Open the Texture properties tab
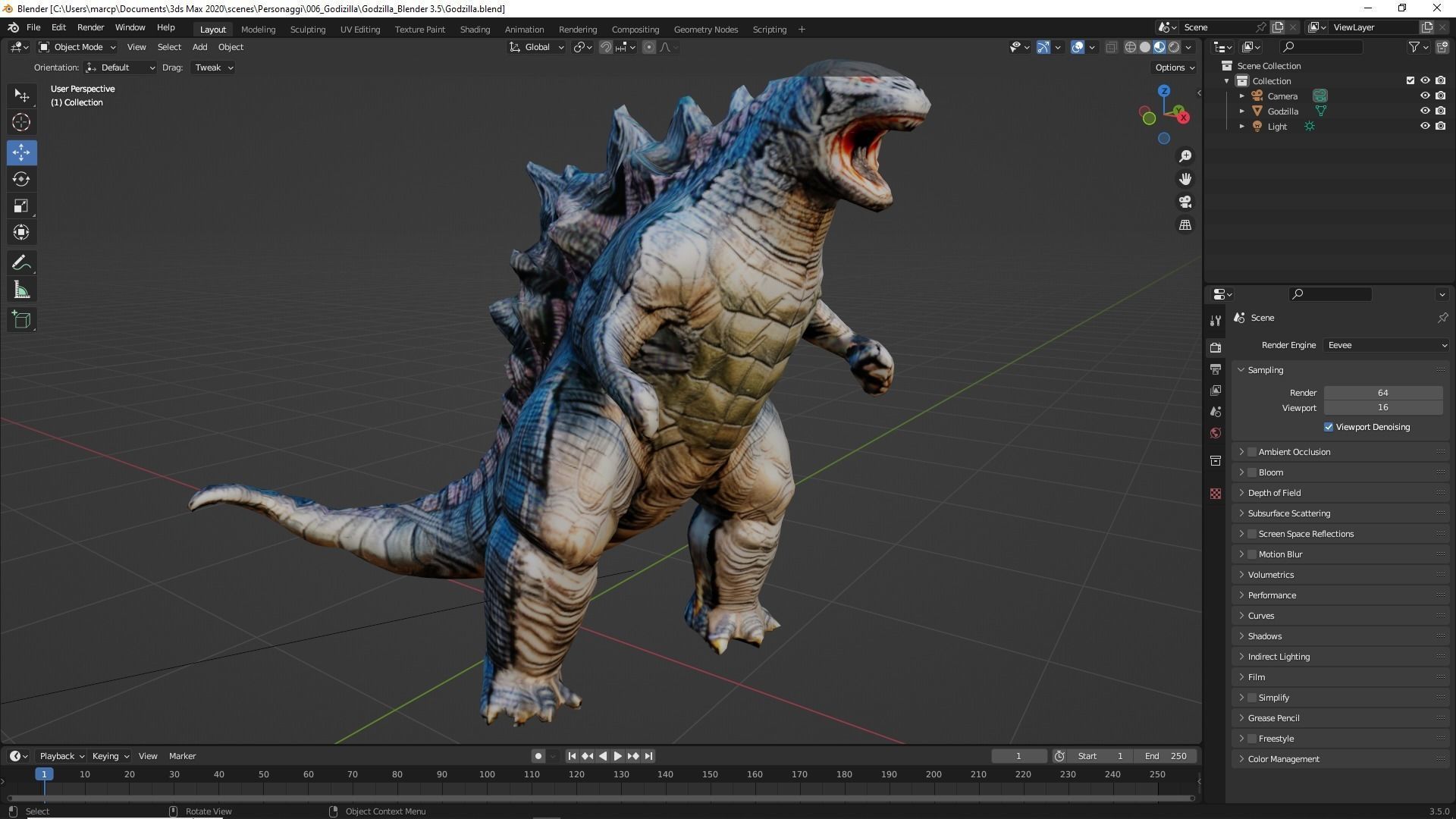This screenshot has width=1456, height=819. (x=1216, y=494)
